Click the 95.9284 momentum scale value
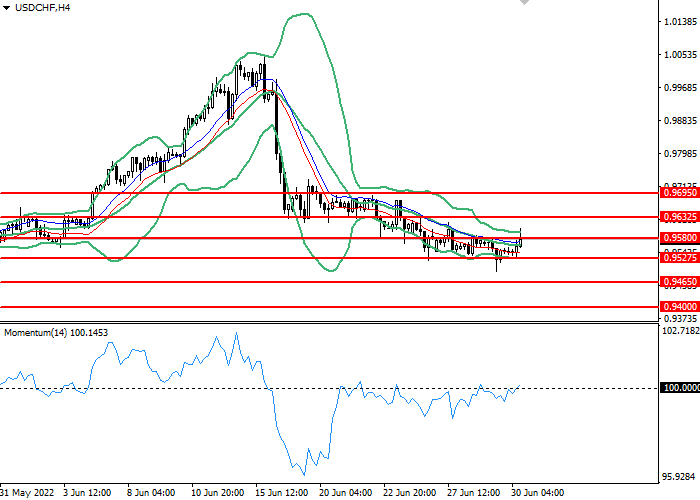The height and width of the screenshot is (500, 700). click(x=679, y=476)
